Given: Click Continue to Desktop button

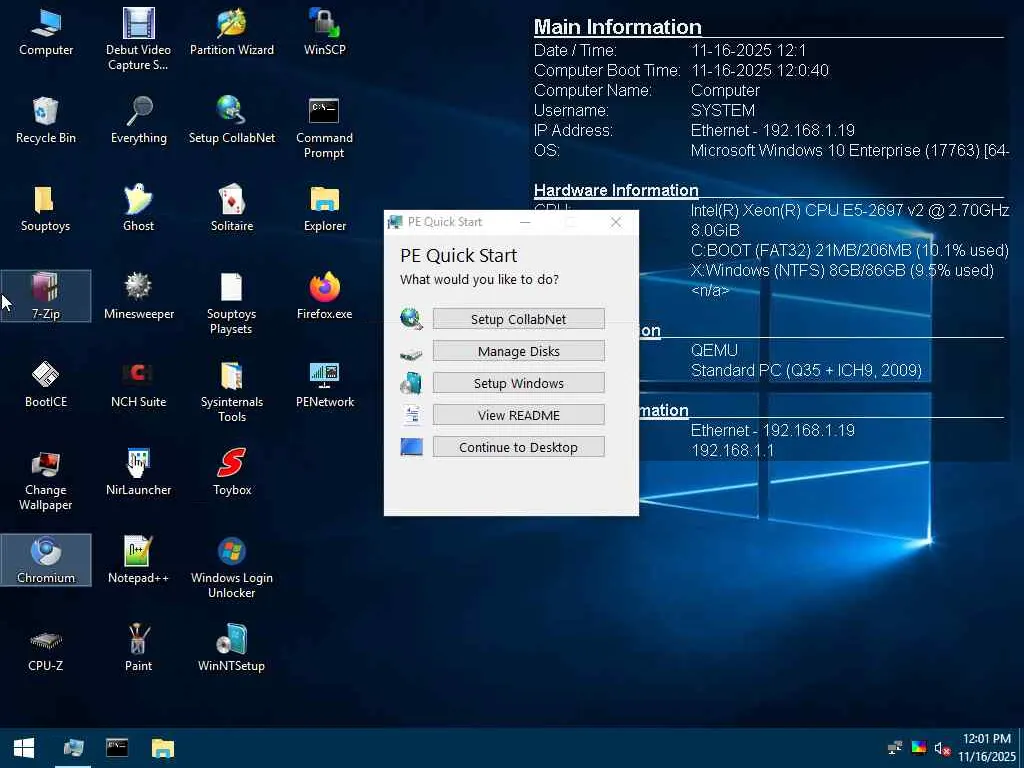Looking at the screenshot, I should pyautogui.click(x=519, y=447).
